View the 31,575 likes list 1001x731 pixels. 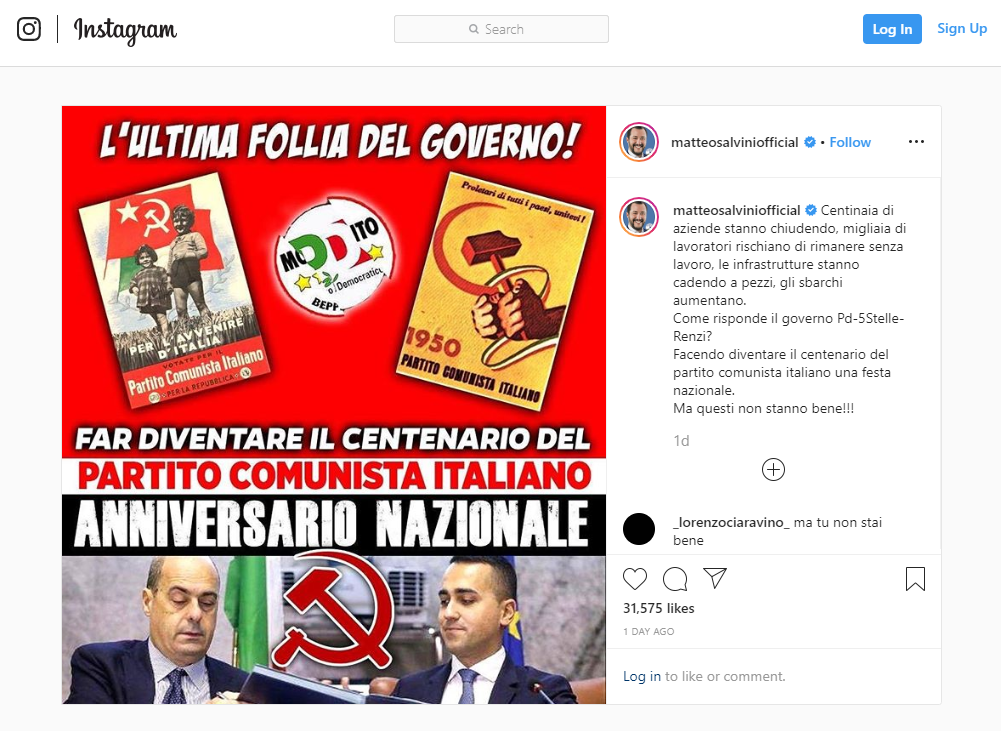pos(658,608)
